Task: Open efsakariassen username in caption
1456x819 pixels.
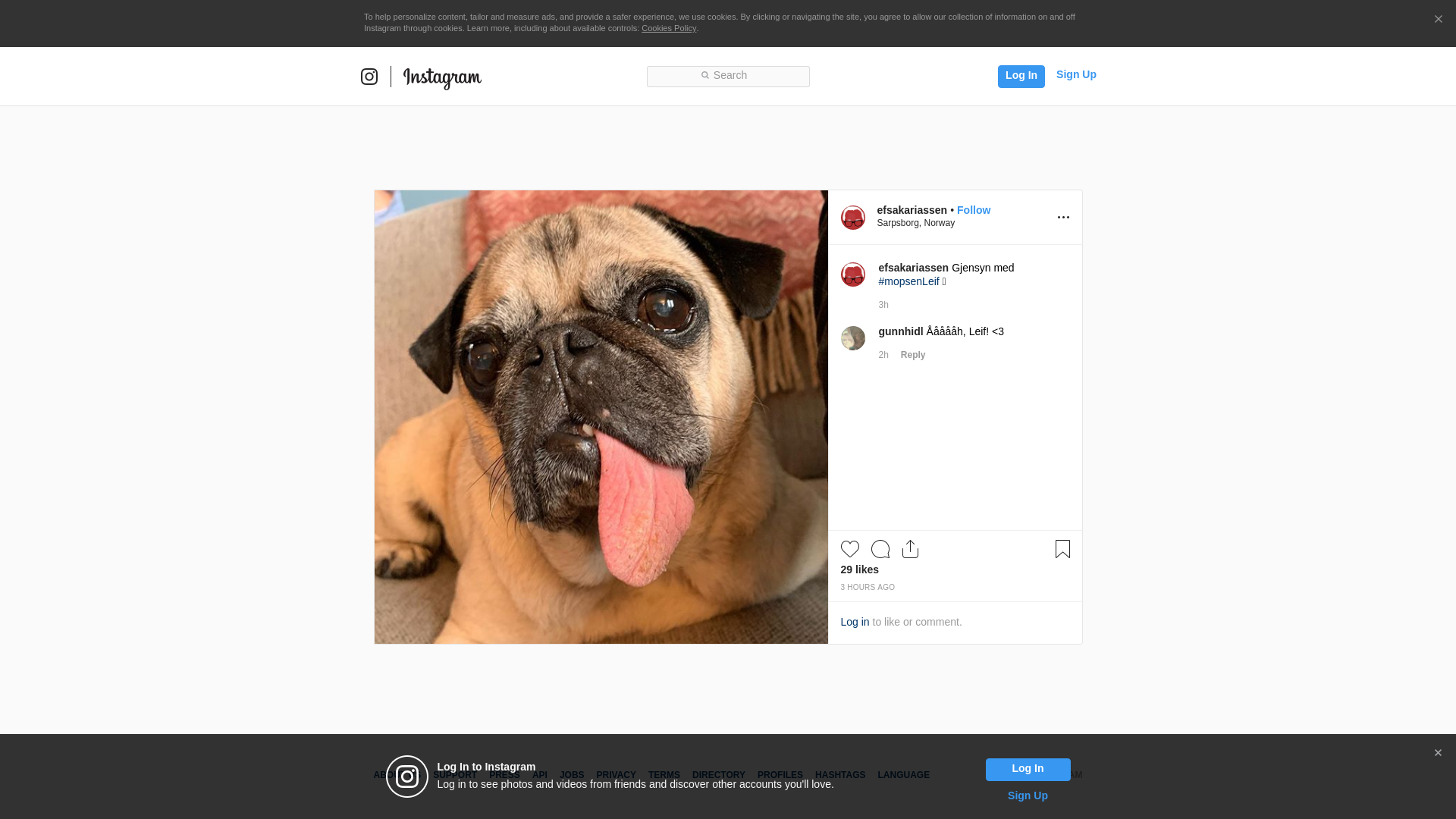Action: pyautogui.click(x=913, y=268)
